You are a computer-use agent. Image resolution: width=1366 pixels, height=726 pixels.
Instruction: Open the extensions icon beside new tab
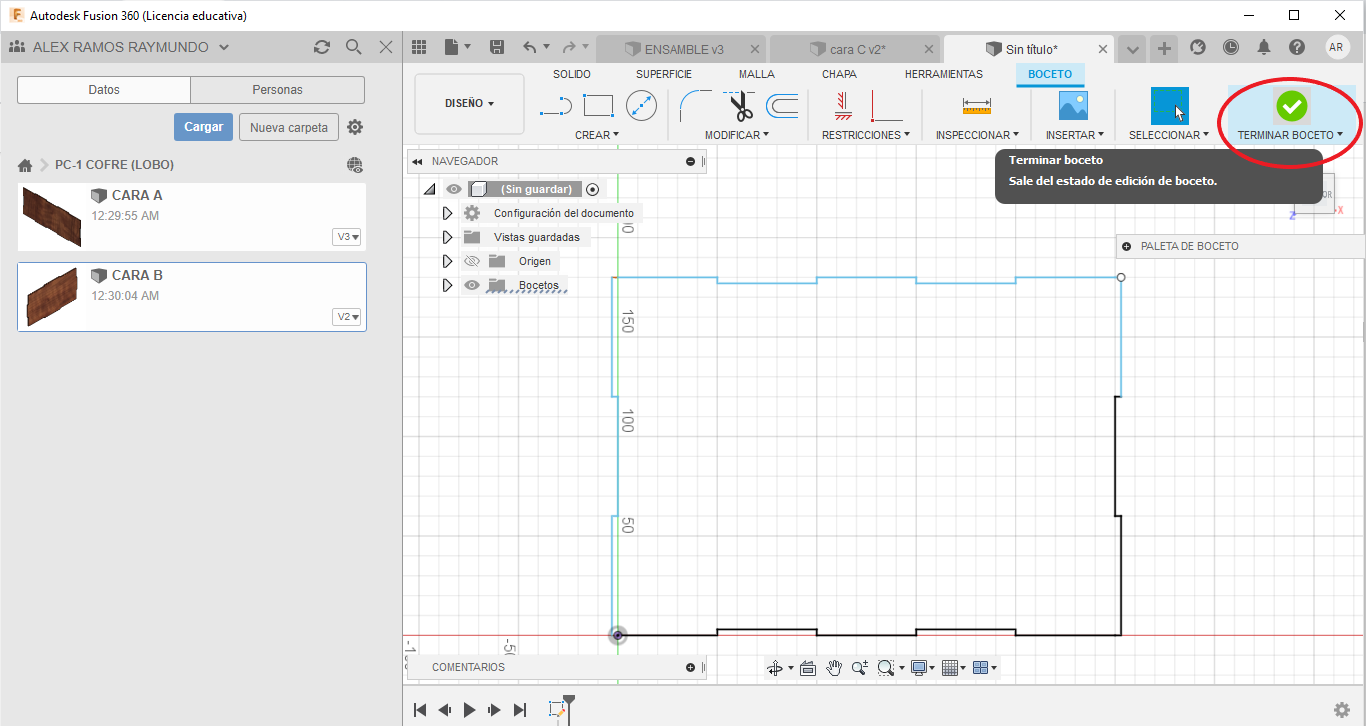coord(1197,47)
